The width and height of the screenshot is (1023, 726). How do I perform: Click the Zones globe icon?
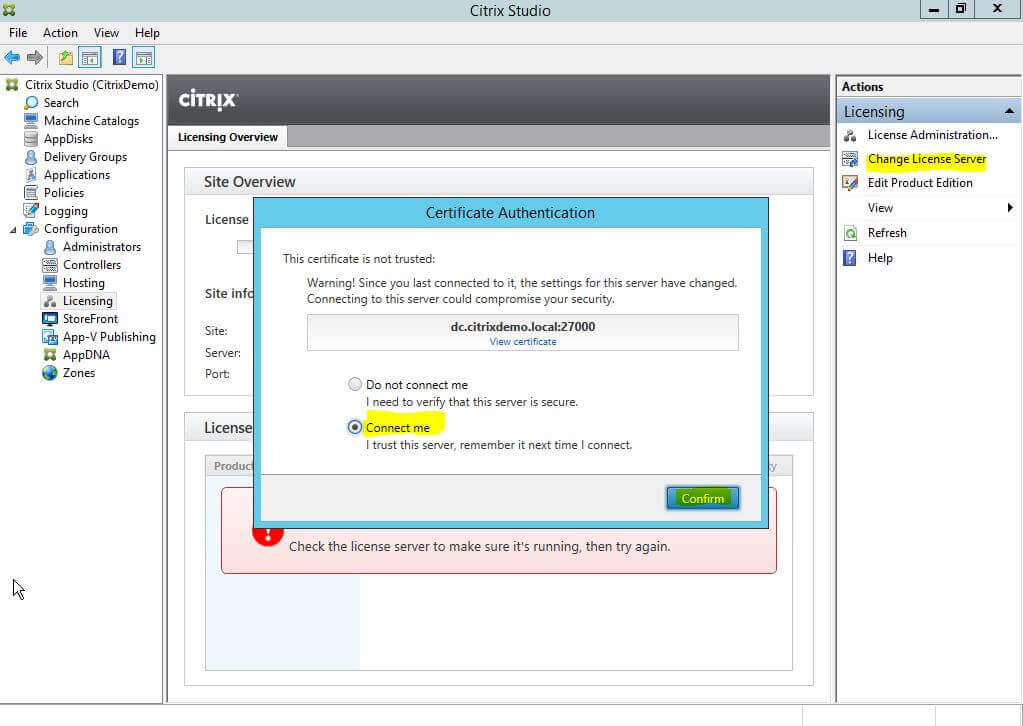tap(50, 373)
